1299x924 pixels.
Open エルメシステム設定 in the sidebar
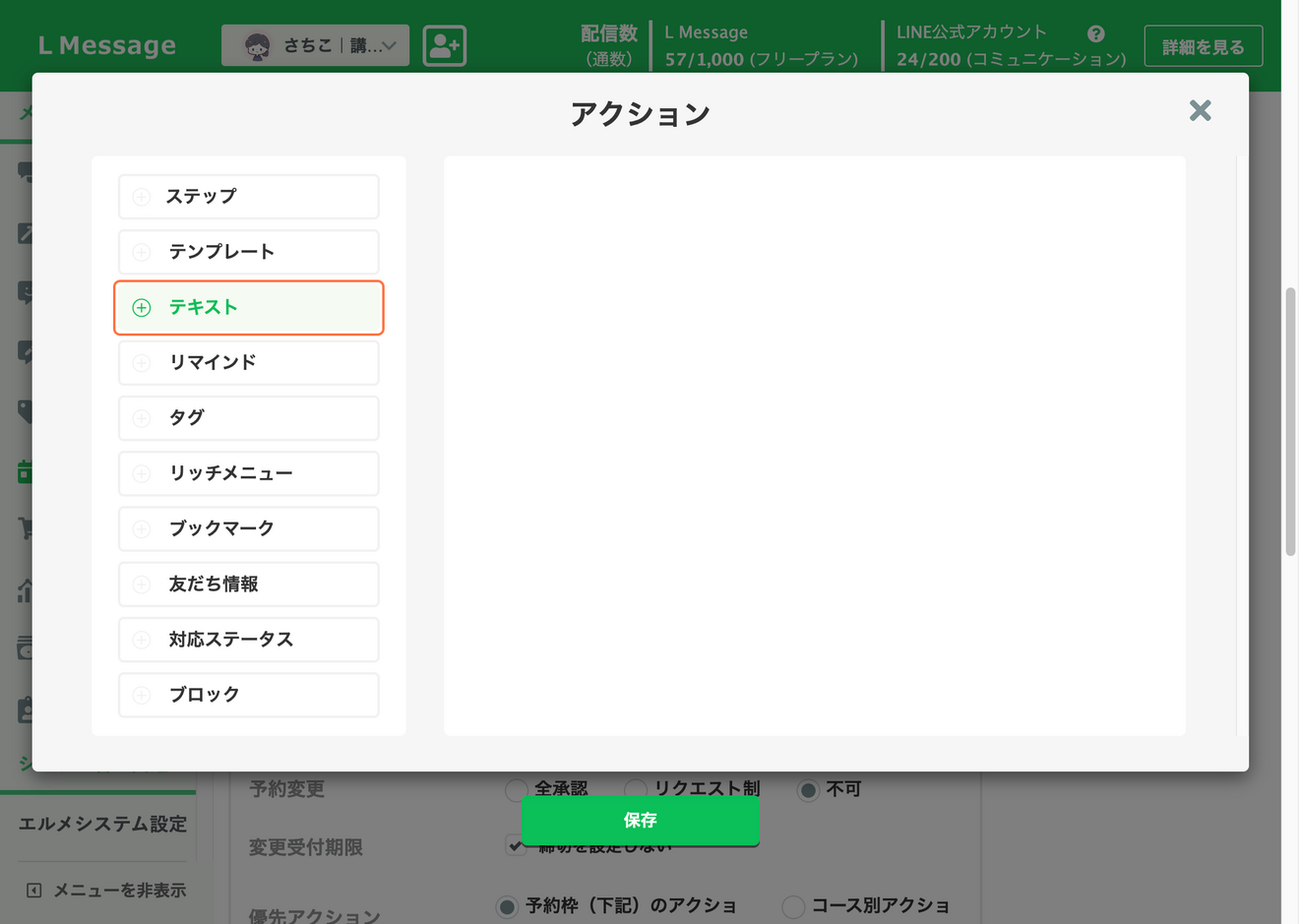(x=98, y=826)
